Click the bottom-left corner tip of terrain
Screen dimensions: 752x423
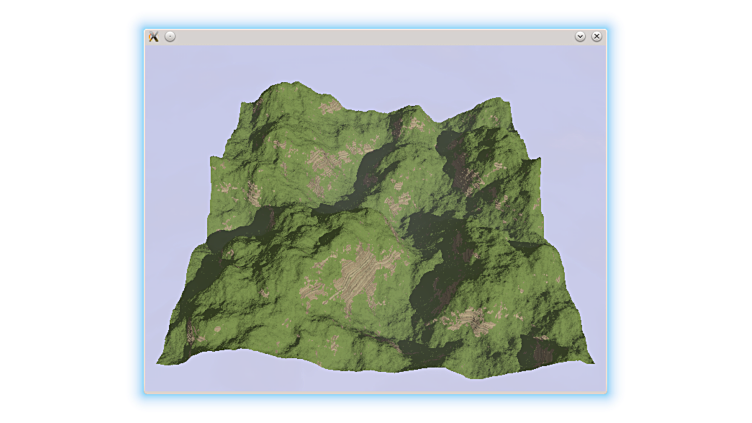[160, 361]
